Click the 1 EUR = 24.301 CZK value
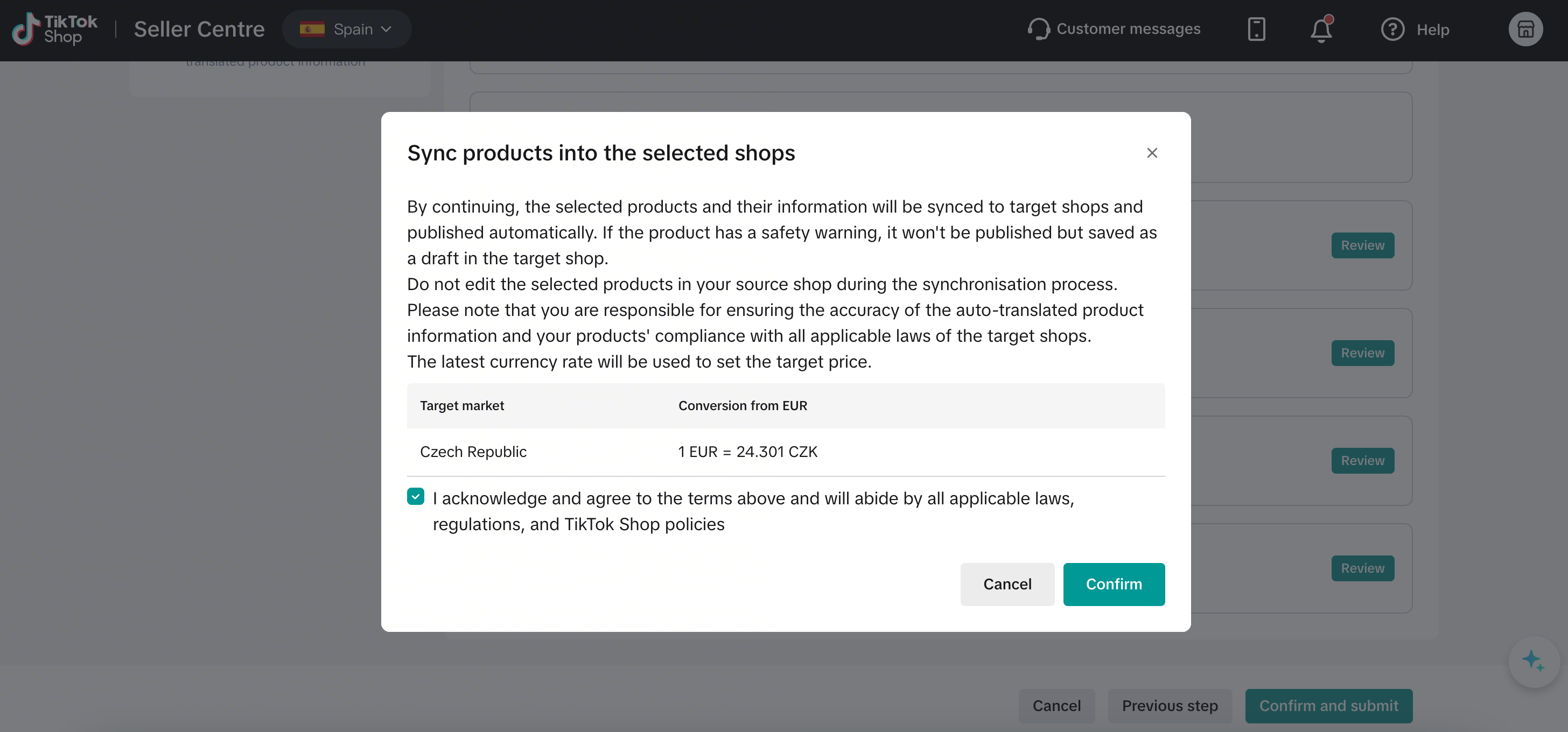The width and height of the screenshot is (1568, 732). (x=747, y=452)
